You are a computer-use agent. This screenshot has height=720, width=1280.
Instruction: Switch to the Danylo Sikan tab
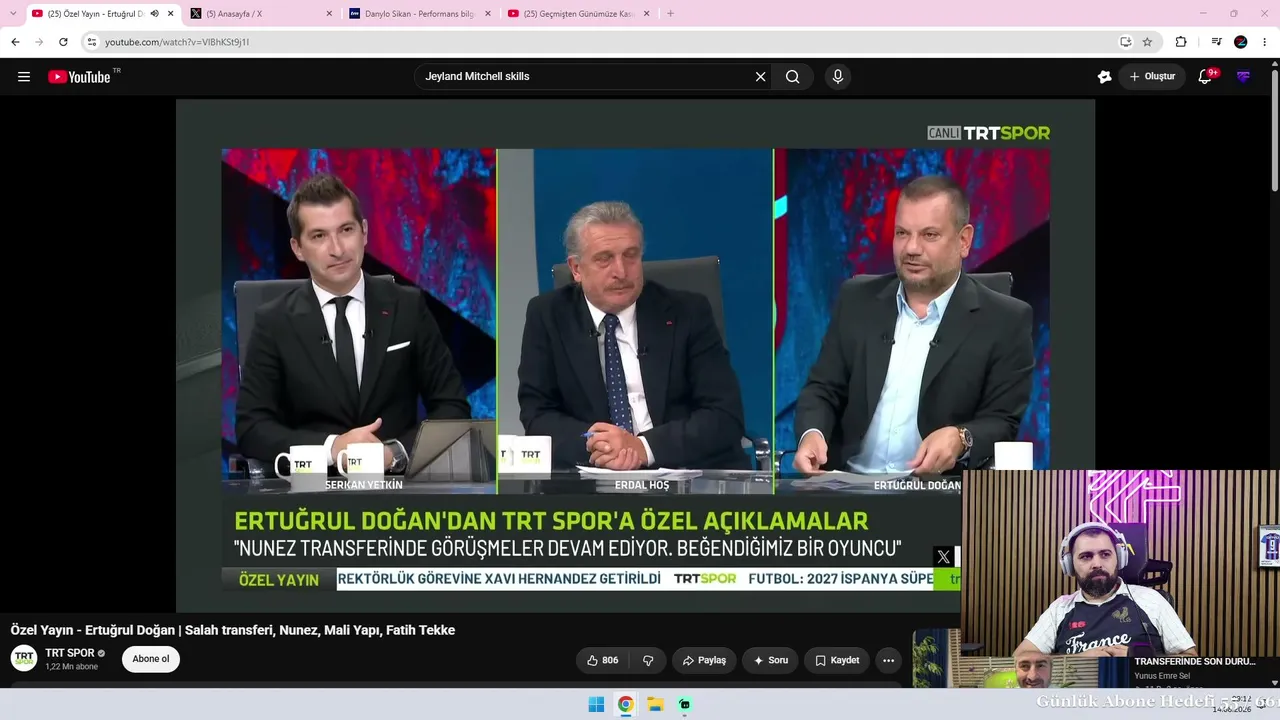coord(420,14)
